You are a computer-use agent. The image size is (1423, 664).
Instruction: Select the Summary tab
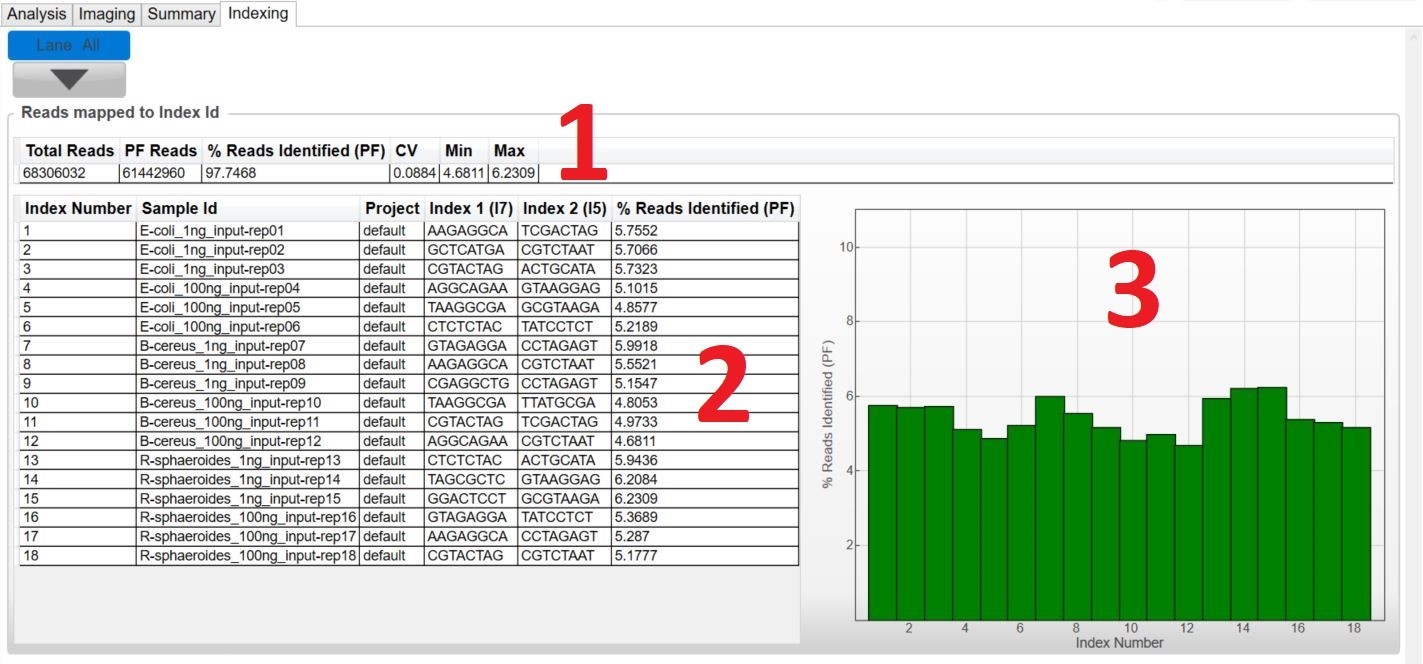click(181, 14)
